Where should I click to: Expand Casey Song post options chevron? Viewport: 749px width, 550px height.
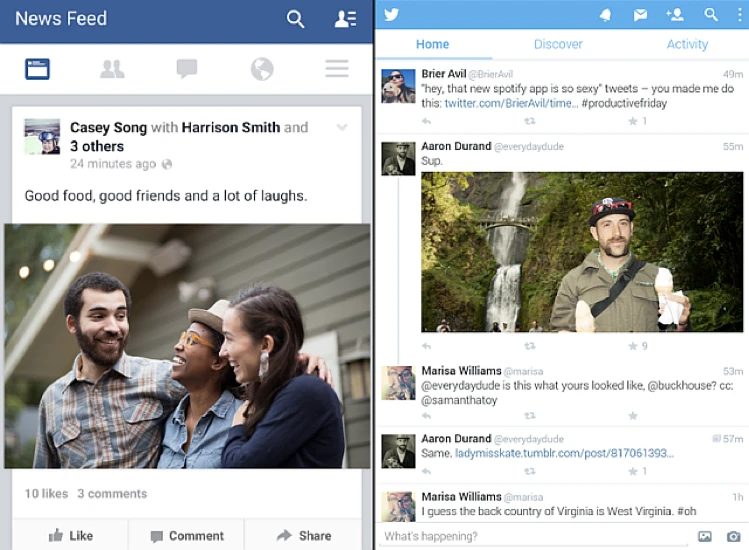pyautogui.click(x=342, y=127)
